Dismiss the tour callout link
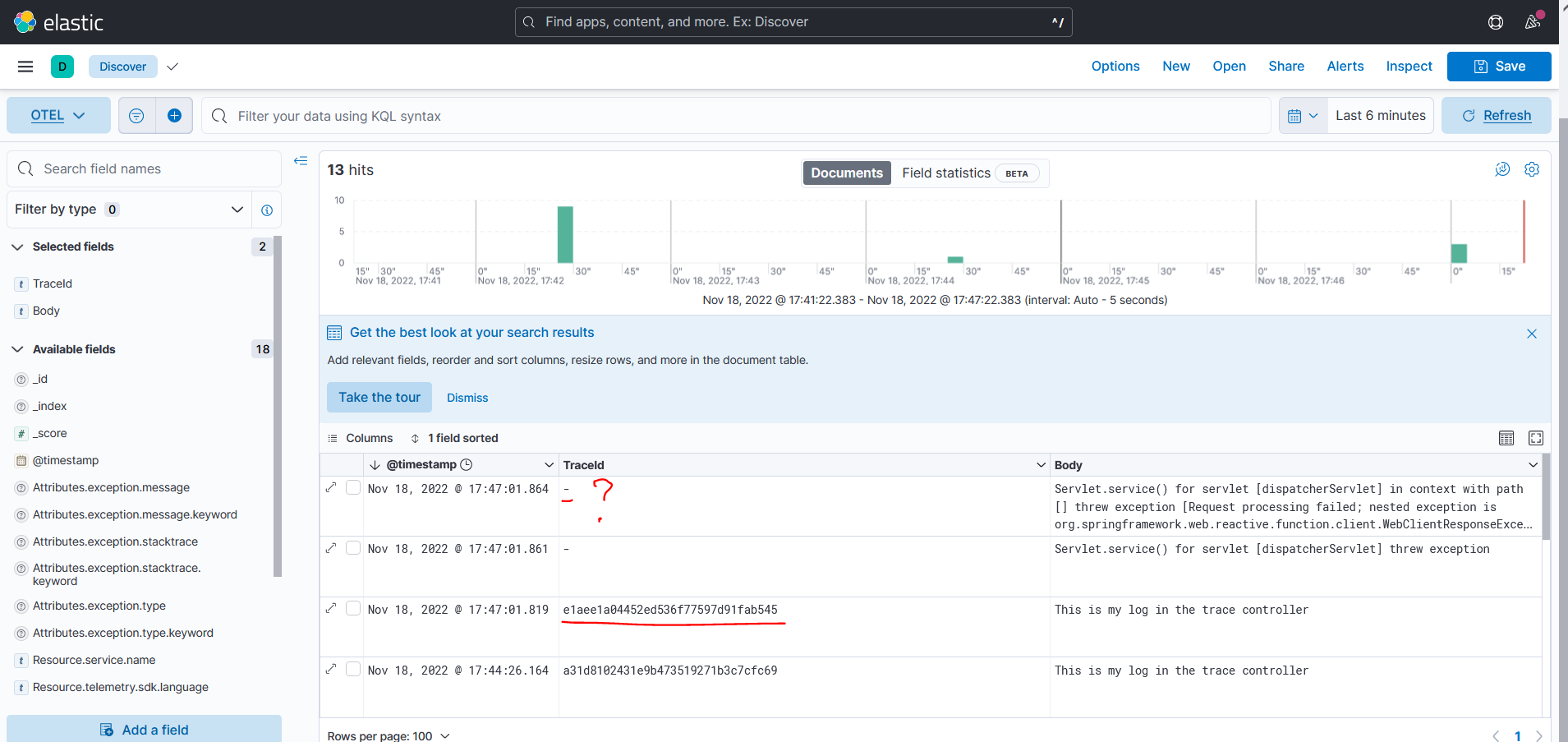 pos(467,398)
